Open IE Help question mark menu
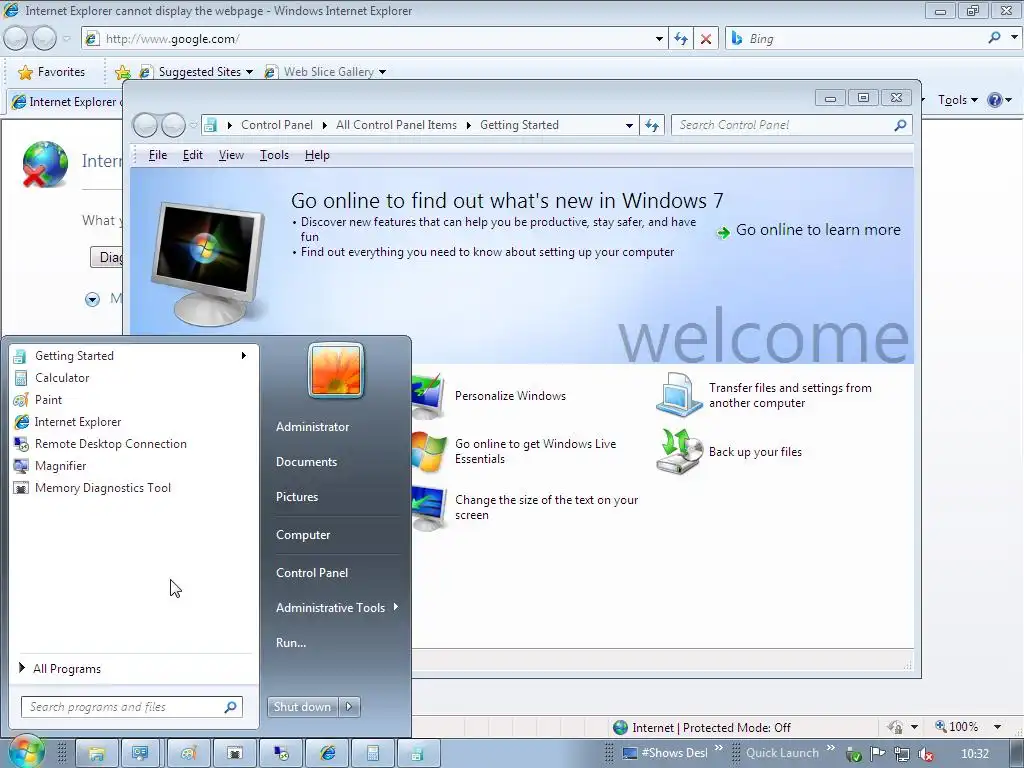 [1000, 100]
